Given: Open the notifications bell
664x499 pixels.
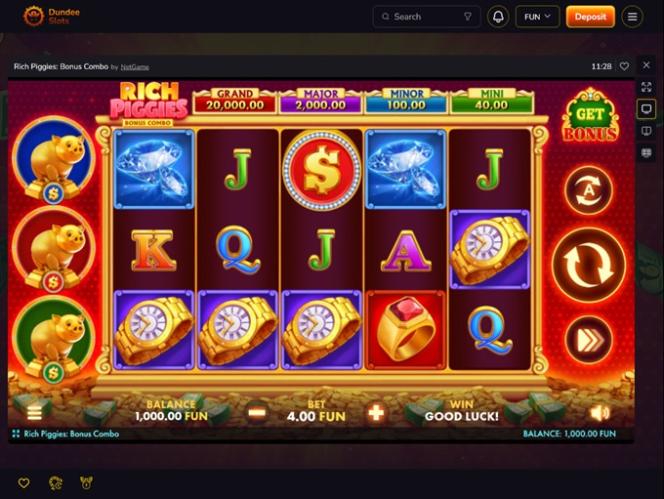Looking at the screenshot, I should tap(498, 17).
